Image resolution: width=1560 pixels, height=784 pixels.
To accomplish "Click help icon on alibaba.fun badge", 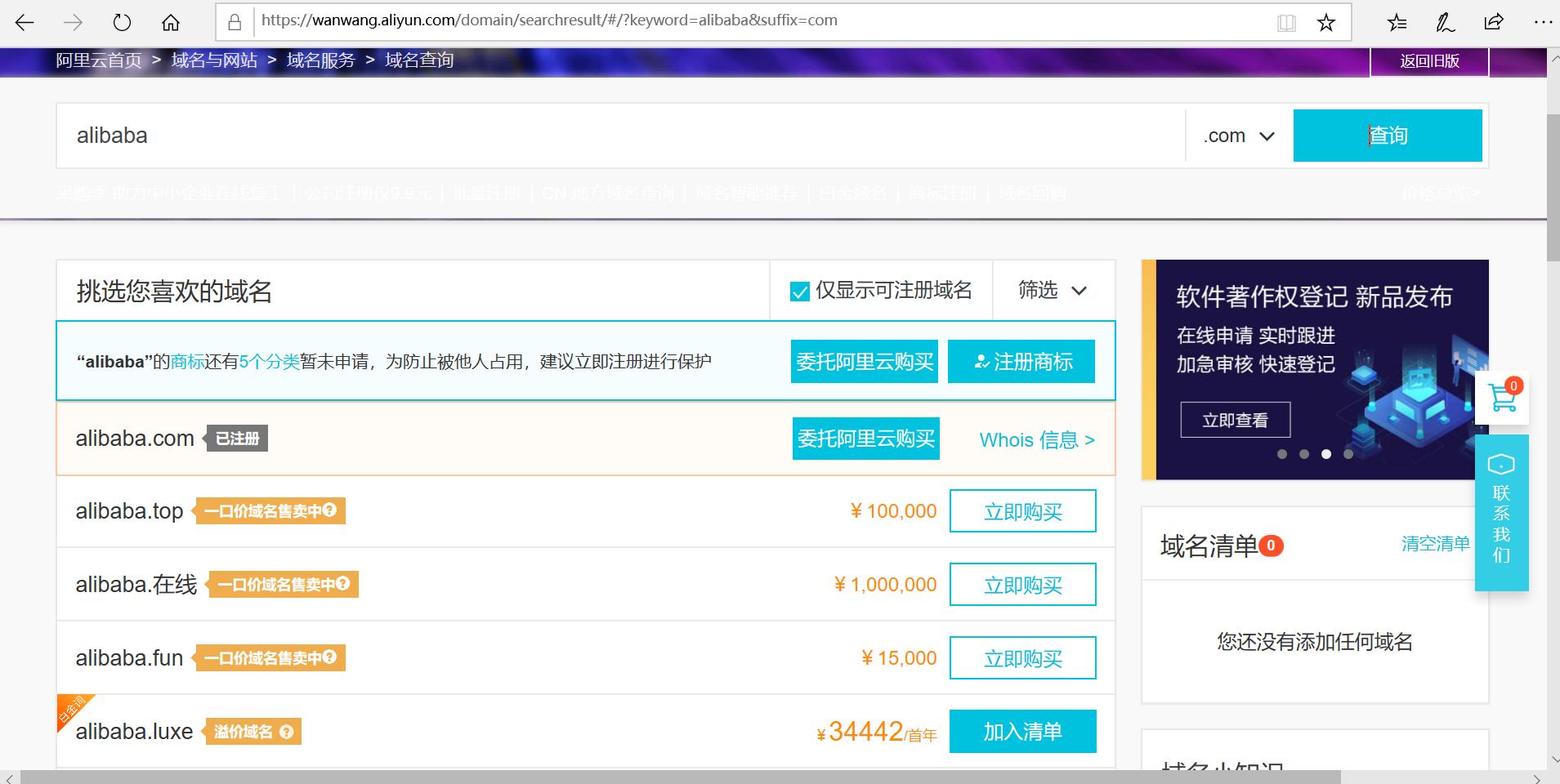I will click(329, 657).
